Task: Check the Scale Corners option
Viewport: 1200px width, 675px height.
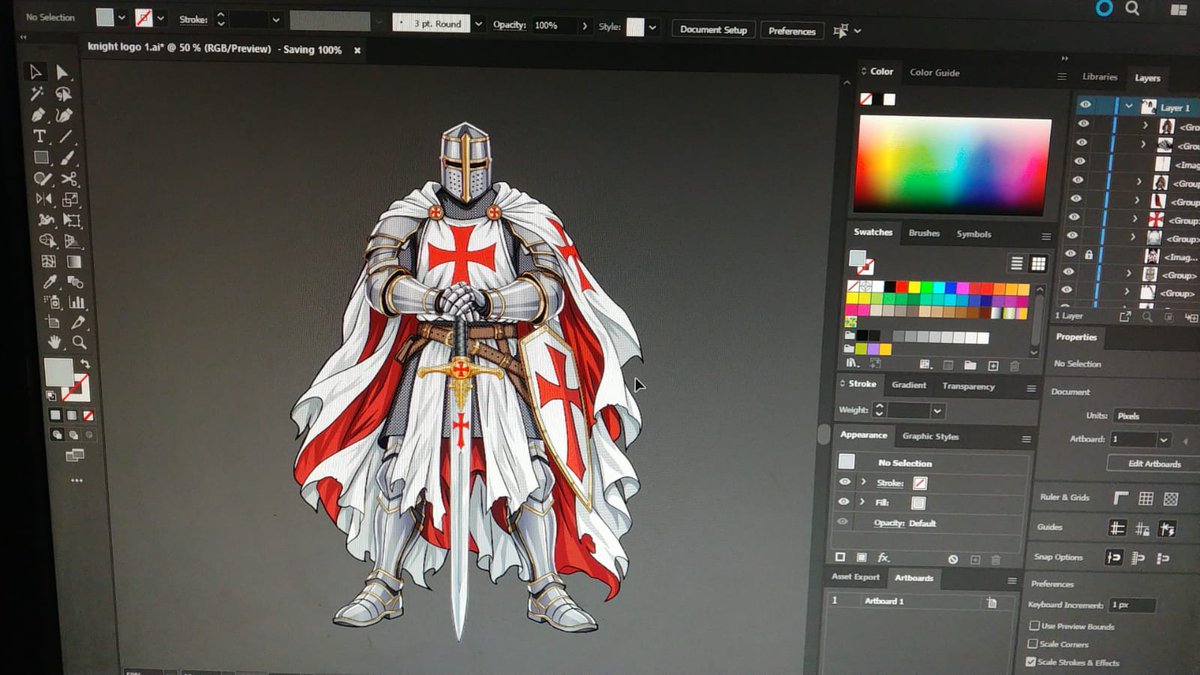Action: (x=1032, y=644)
